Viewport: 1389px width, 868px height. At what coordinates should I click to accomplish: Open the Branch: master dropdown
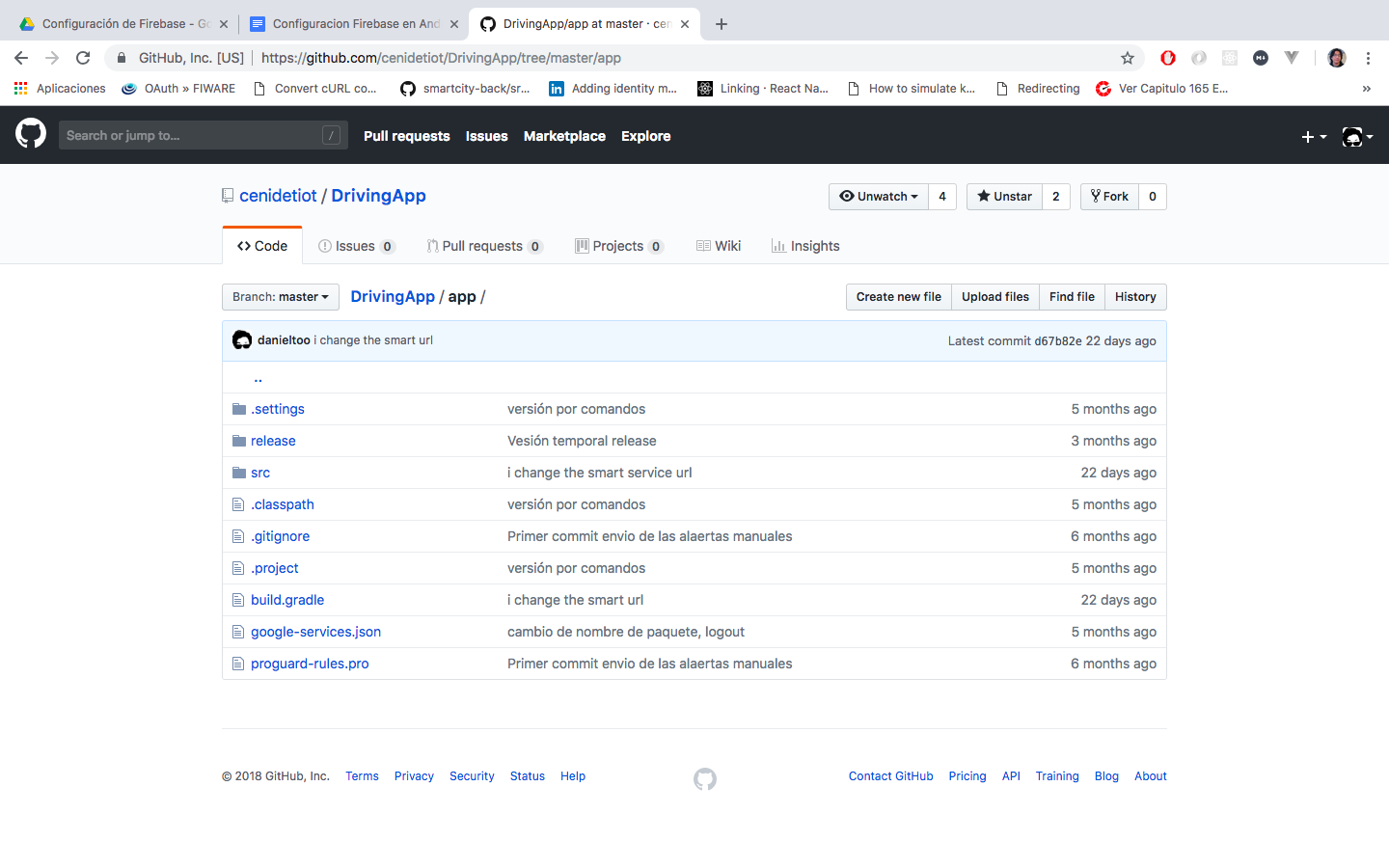pos(281,297)
